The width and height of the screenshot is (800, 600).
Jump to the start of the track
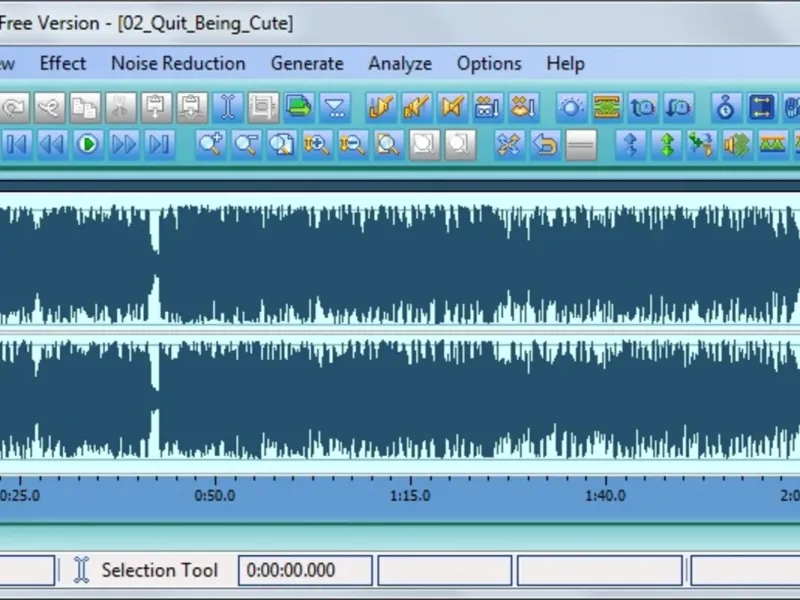17,145
